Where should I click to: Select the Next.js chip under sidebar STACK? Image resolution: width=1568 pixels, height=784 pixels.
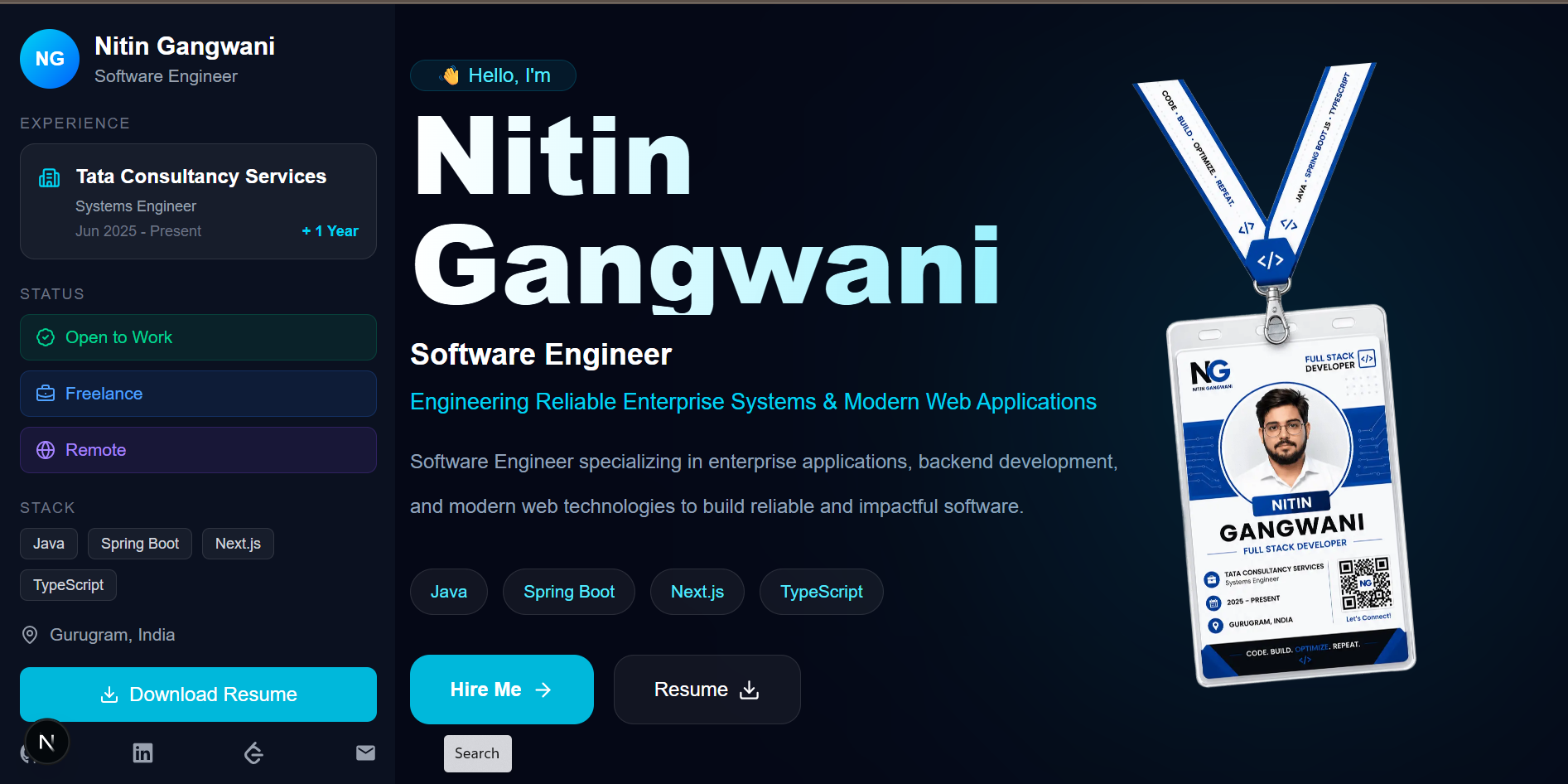[x=238, y=544]
